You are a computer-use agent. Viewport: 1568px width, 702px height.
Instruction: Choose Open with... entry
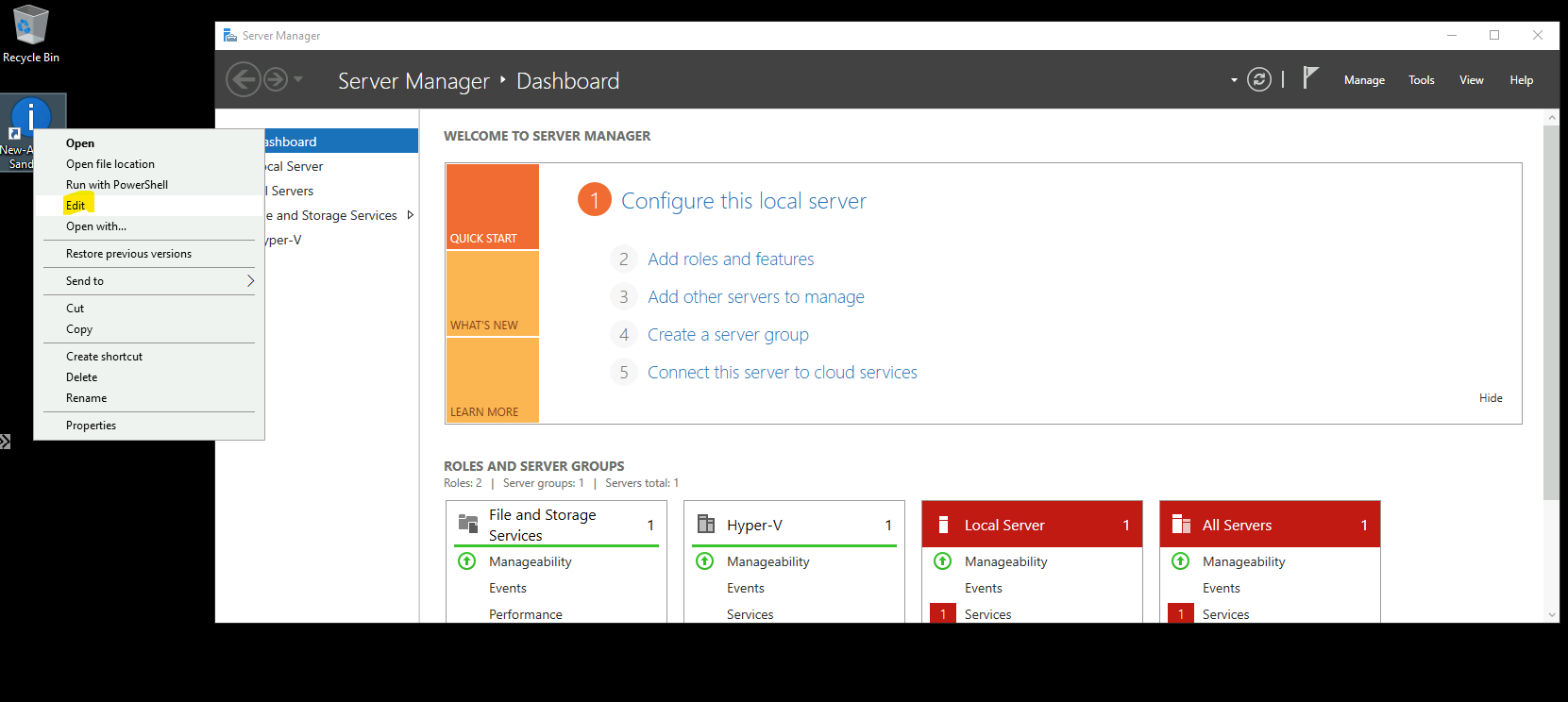pyautogui.click(x=149, y=226)
